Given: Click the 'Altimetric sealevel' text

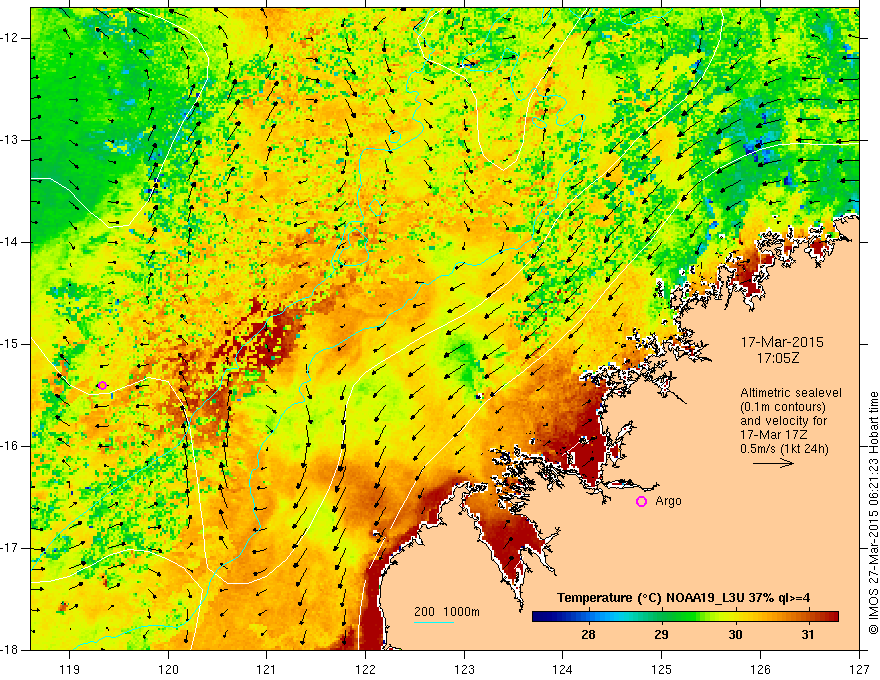Looking at the screenshot, I should [791, 393].
